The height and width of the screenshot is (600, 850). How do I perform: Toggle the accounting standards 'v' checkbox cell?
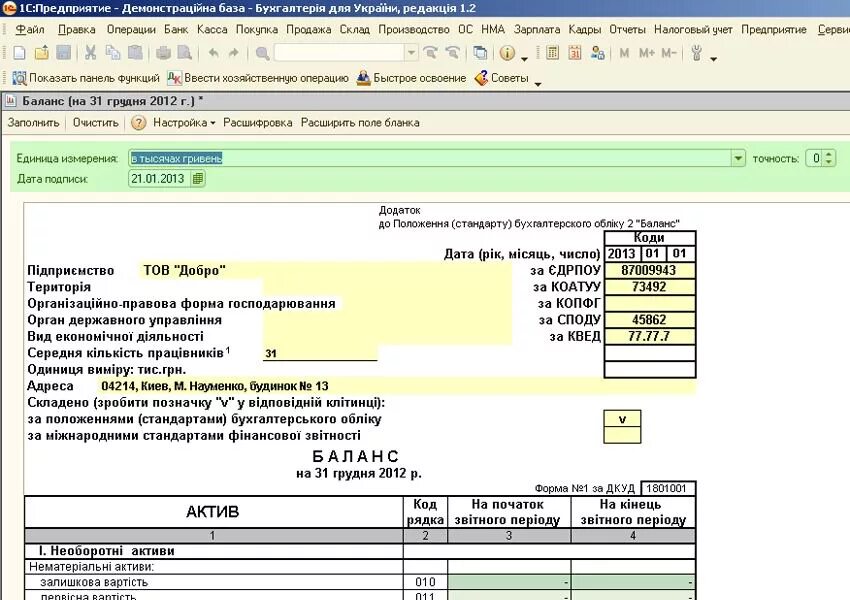[x=622, y=419]
